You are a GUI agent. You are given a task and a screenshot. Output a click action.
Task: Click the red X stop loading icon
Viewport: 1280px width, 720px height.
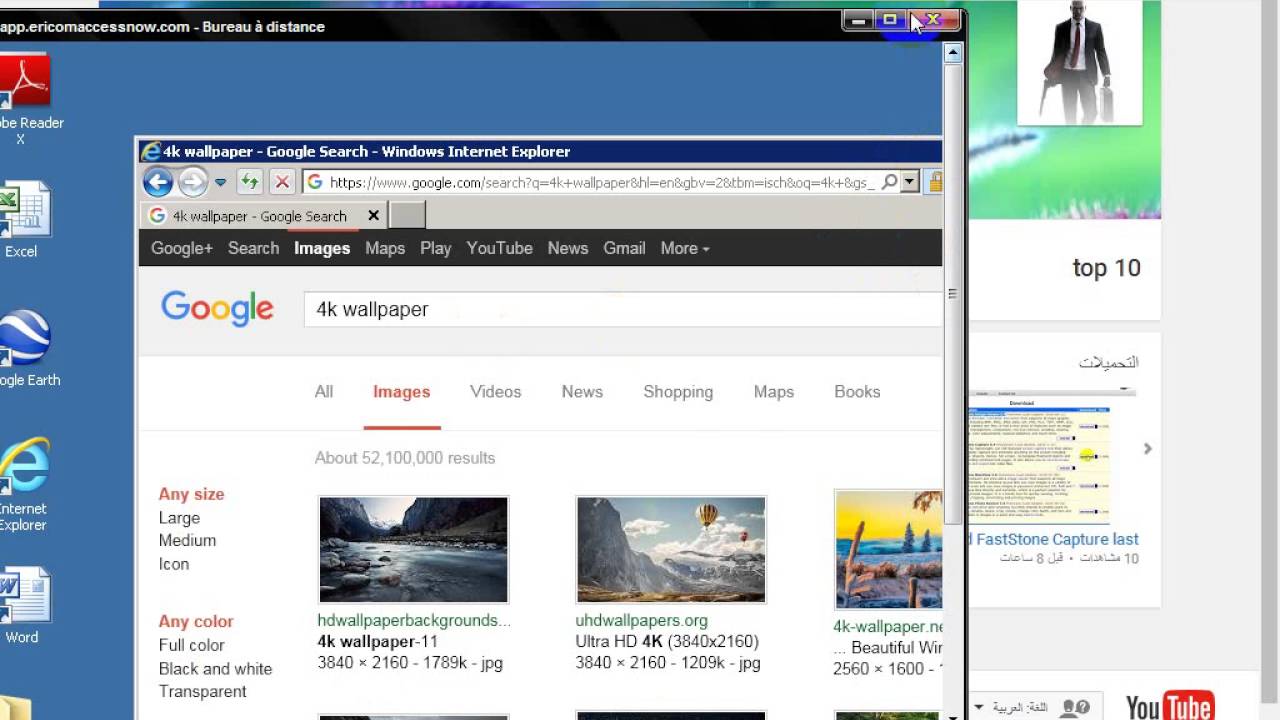coord(282,182)
